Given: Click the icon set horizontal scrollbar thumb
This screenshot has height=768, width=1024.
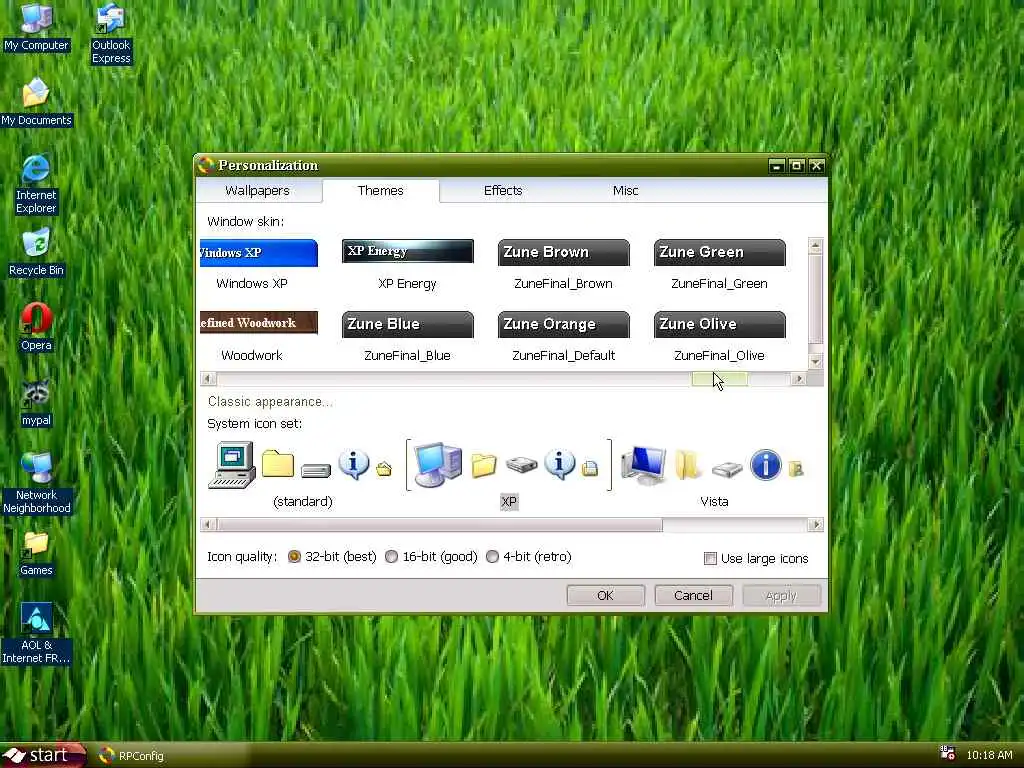Looking at the screenshot, I should 440,524.
